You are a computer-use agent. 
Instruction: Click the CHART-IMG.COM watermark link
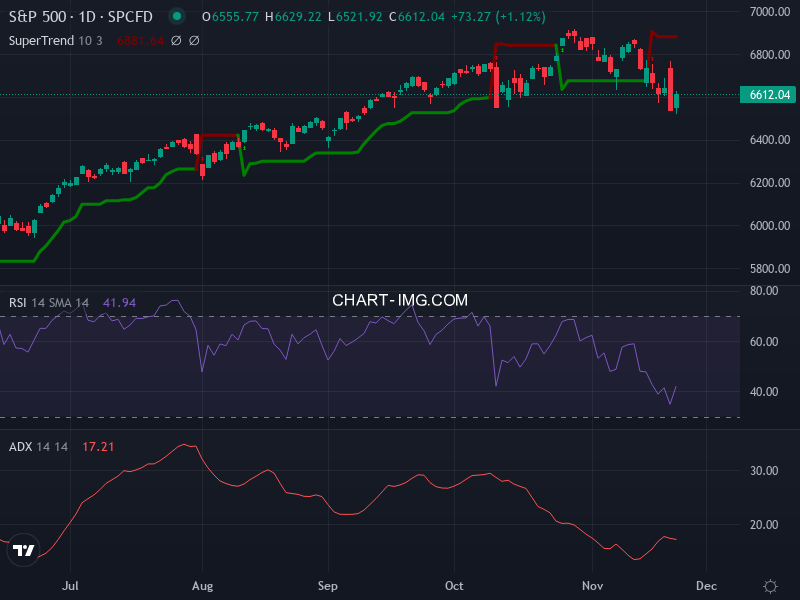(x=400, y=299)
